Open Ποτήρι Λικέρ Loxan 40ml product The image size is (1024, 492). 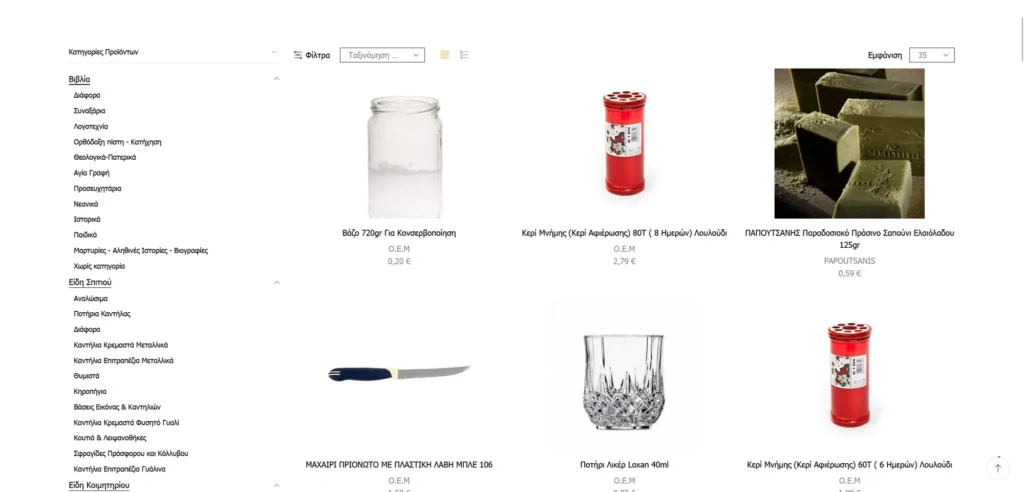624,465
